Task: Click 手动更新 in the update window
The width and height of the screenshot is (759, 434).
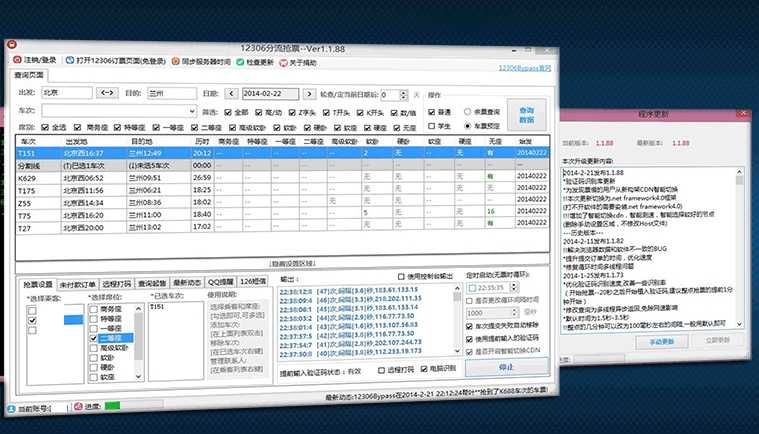Action: tap(662, 341)
